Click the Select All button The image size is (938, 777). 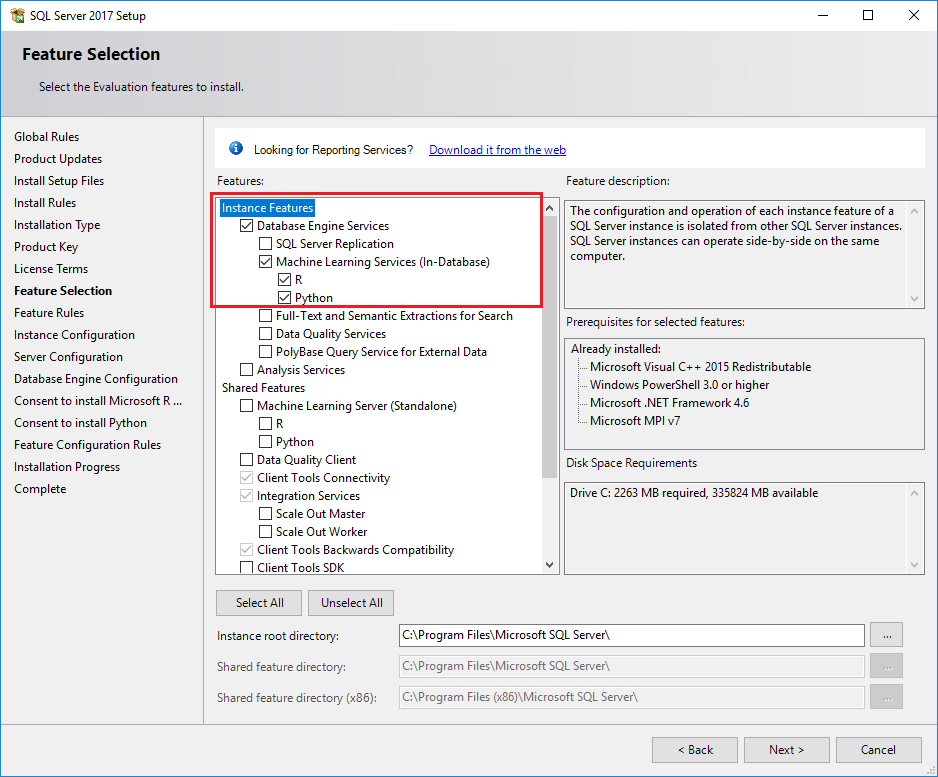tap(259, 603)
